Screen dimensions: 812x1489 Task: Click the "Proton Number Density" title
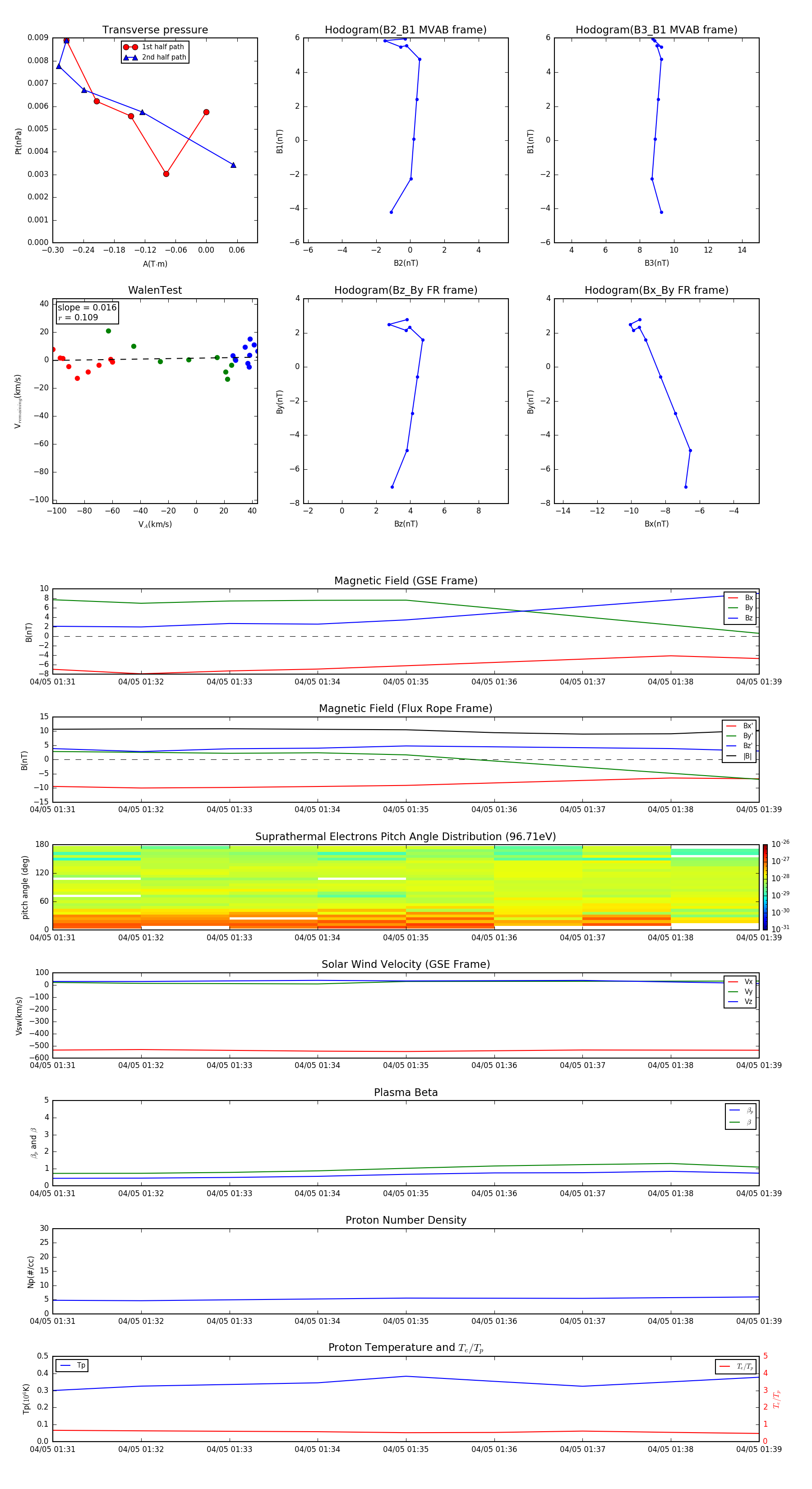(x=406, y=1220)
